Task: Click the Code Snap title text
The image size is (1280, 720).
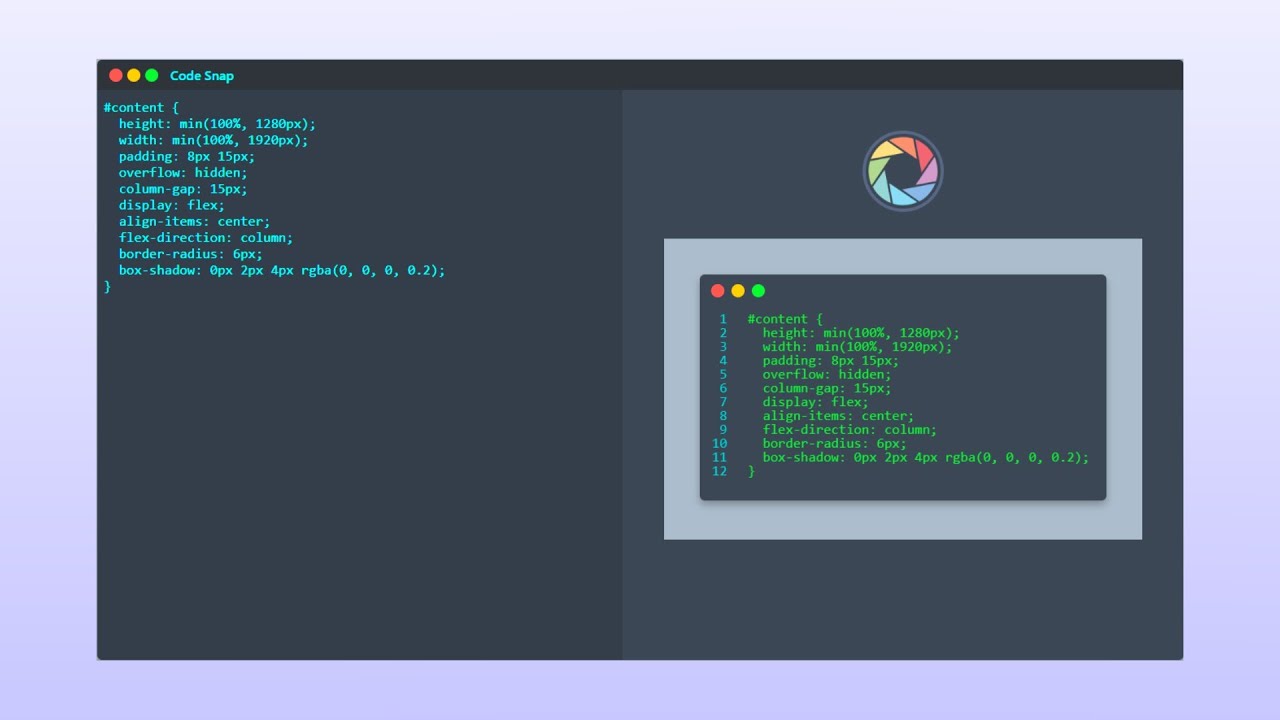Action: coord(202,76)
